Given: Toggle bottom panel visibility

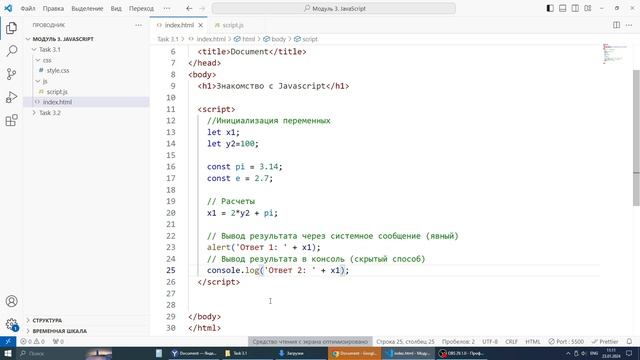Looking at the screenshot, I should 562,8.
